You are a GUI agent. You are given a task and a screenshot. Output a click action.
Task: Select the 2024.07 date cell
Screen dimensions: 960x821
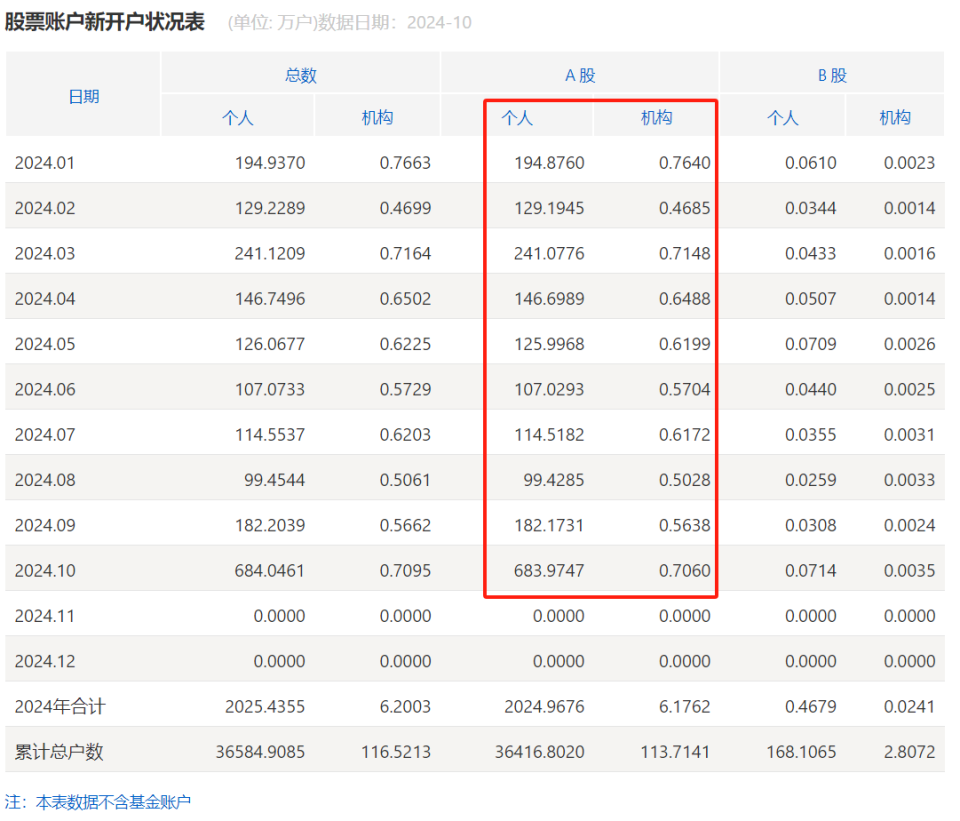45,435
